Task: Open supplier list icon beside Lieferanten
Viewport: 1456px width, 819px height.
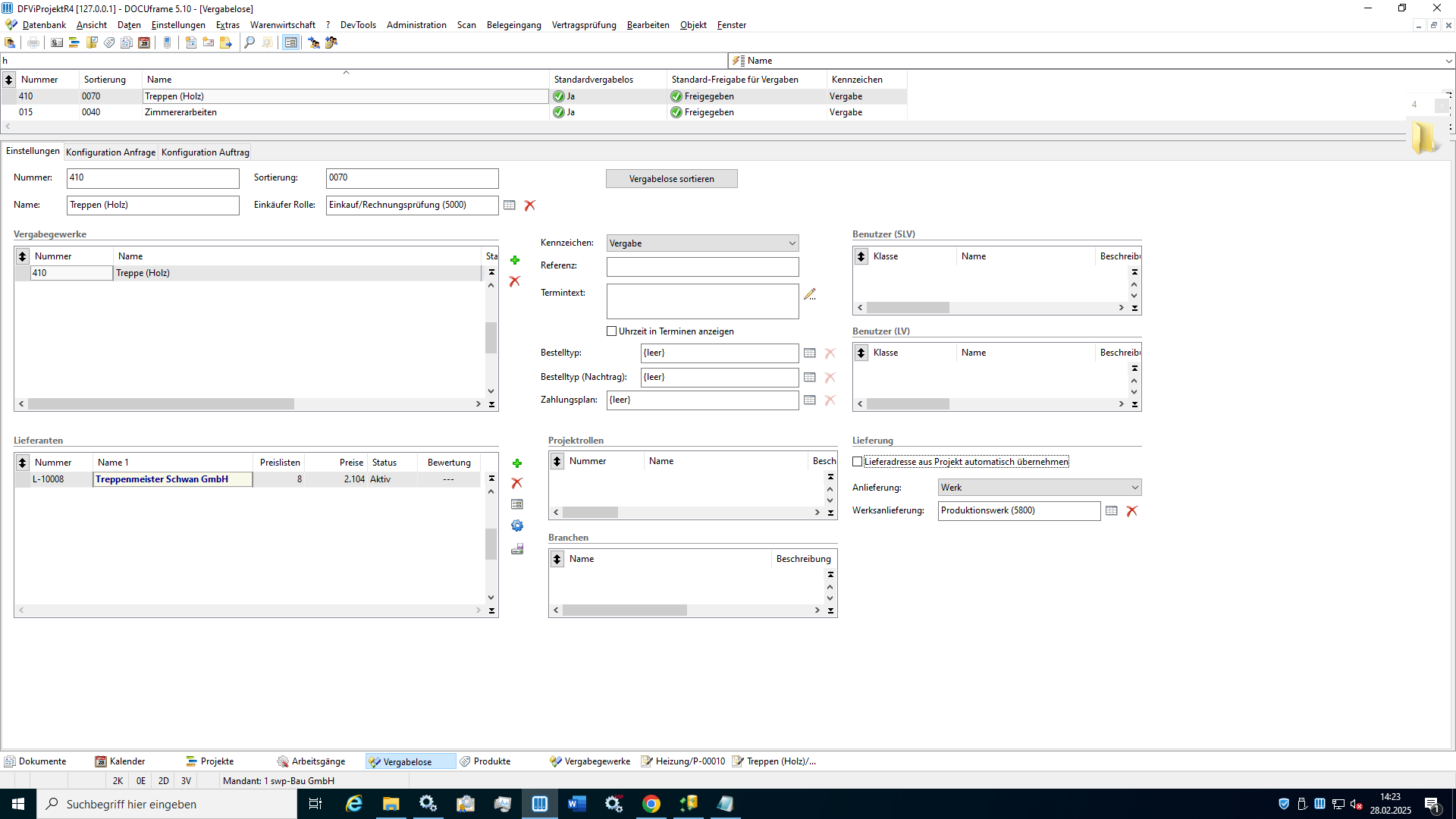Action: [x=517, y=504]
